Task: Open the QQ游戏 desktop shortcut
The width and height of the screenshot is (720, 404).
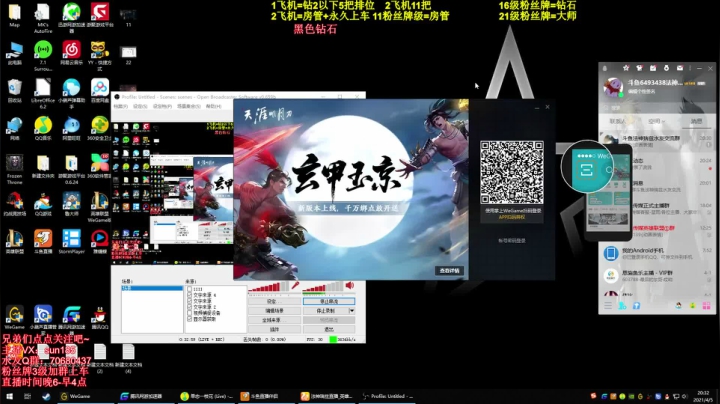Action: click(43, 204)
